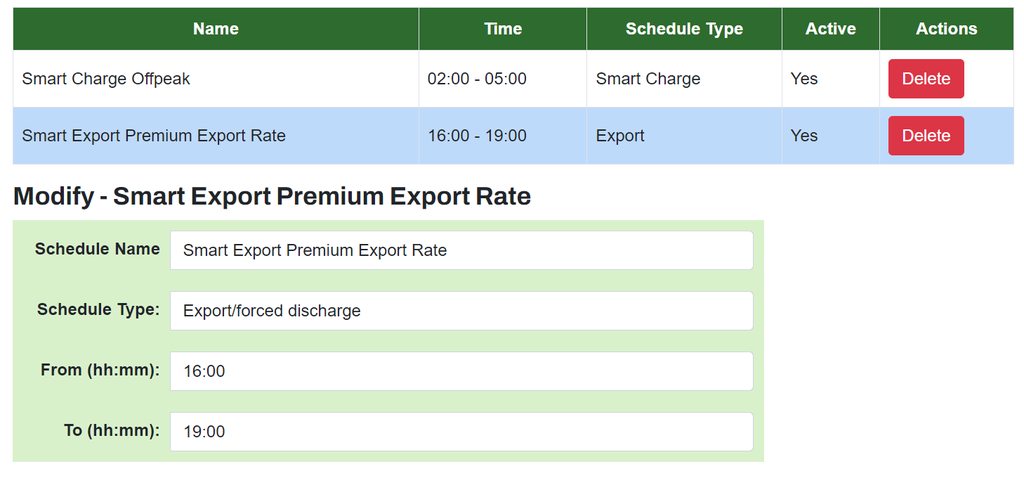Click the Schedule Type column header

coord(684,29)
